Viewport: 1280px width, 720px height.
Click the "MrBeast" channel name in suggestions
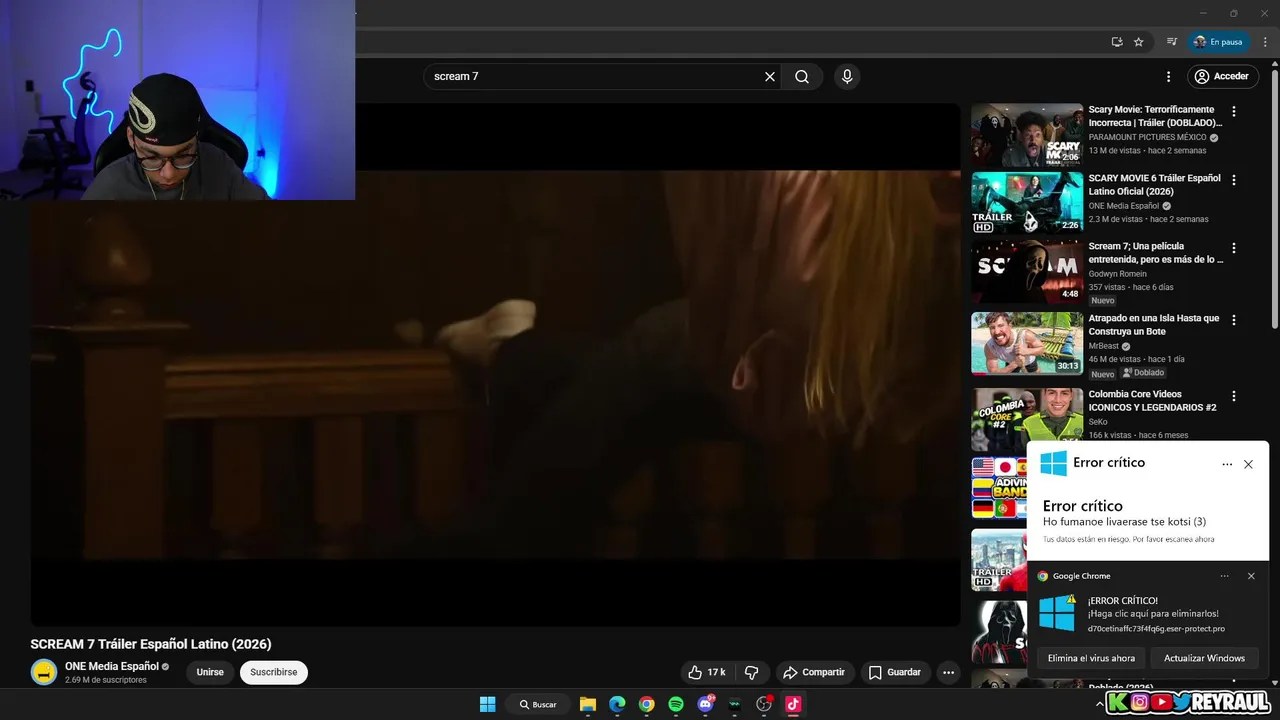tap(1104, 346)
